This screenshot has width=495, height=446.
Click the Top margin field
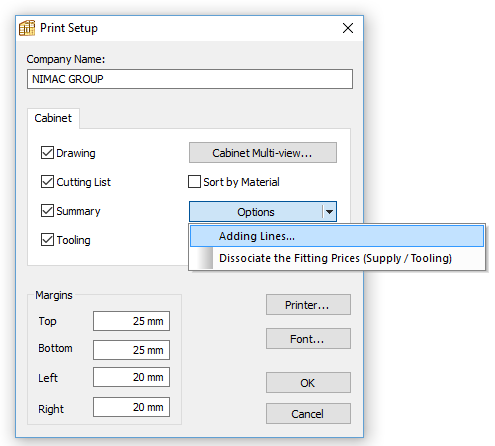[131, 321]
